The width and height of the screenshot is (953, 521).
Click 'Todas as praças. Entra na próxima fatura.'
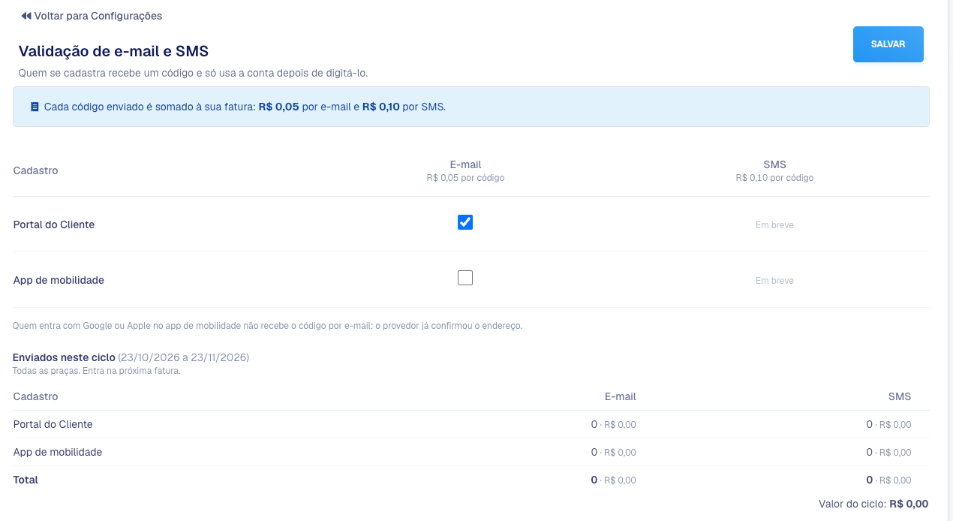click(97, 371)
